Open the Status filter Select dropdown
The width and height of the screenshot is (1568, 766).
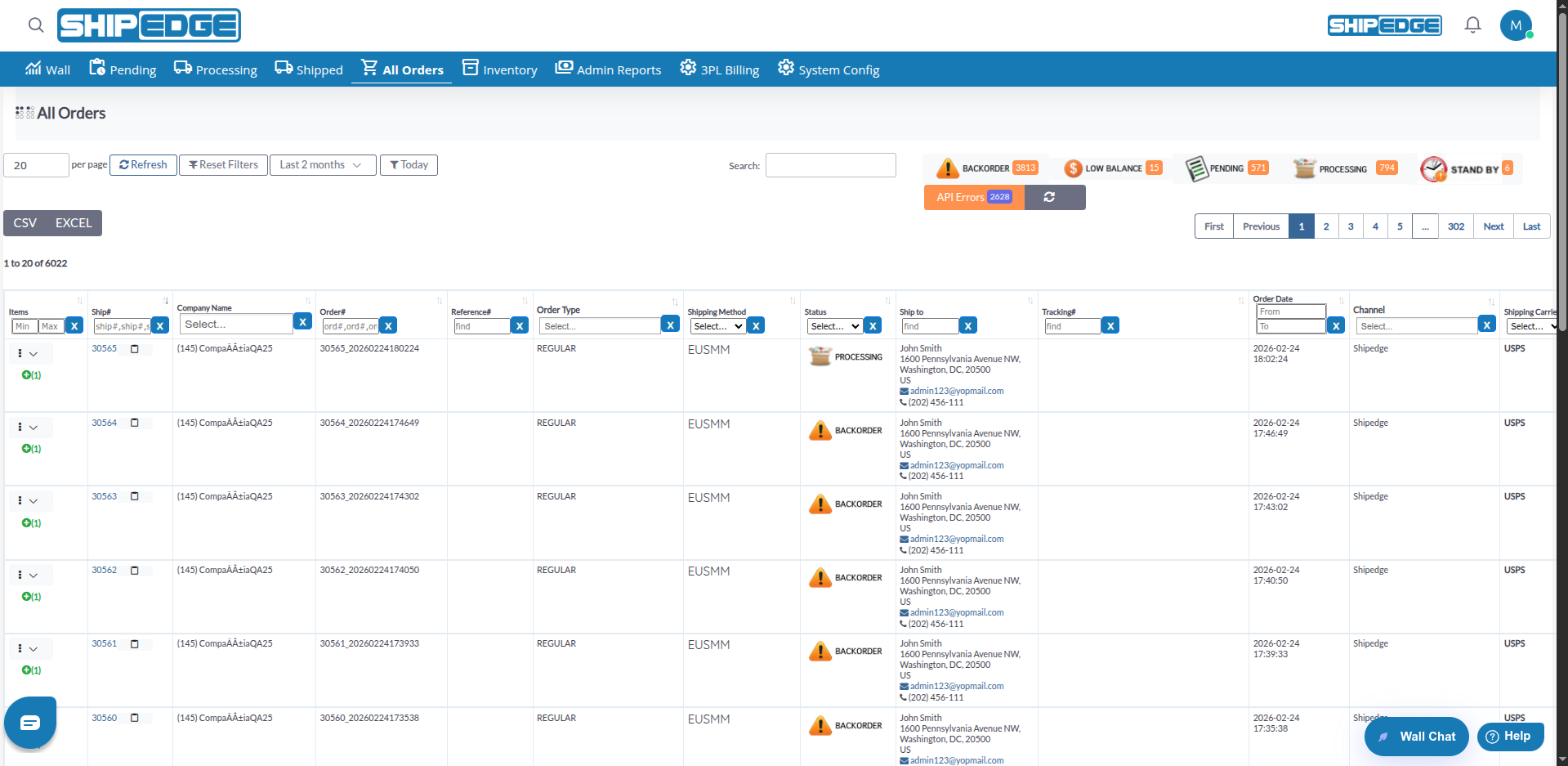(835, 326)
